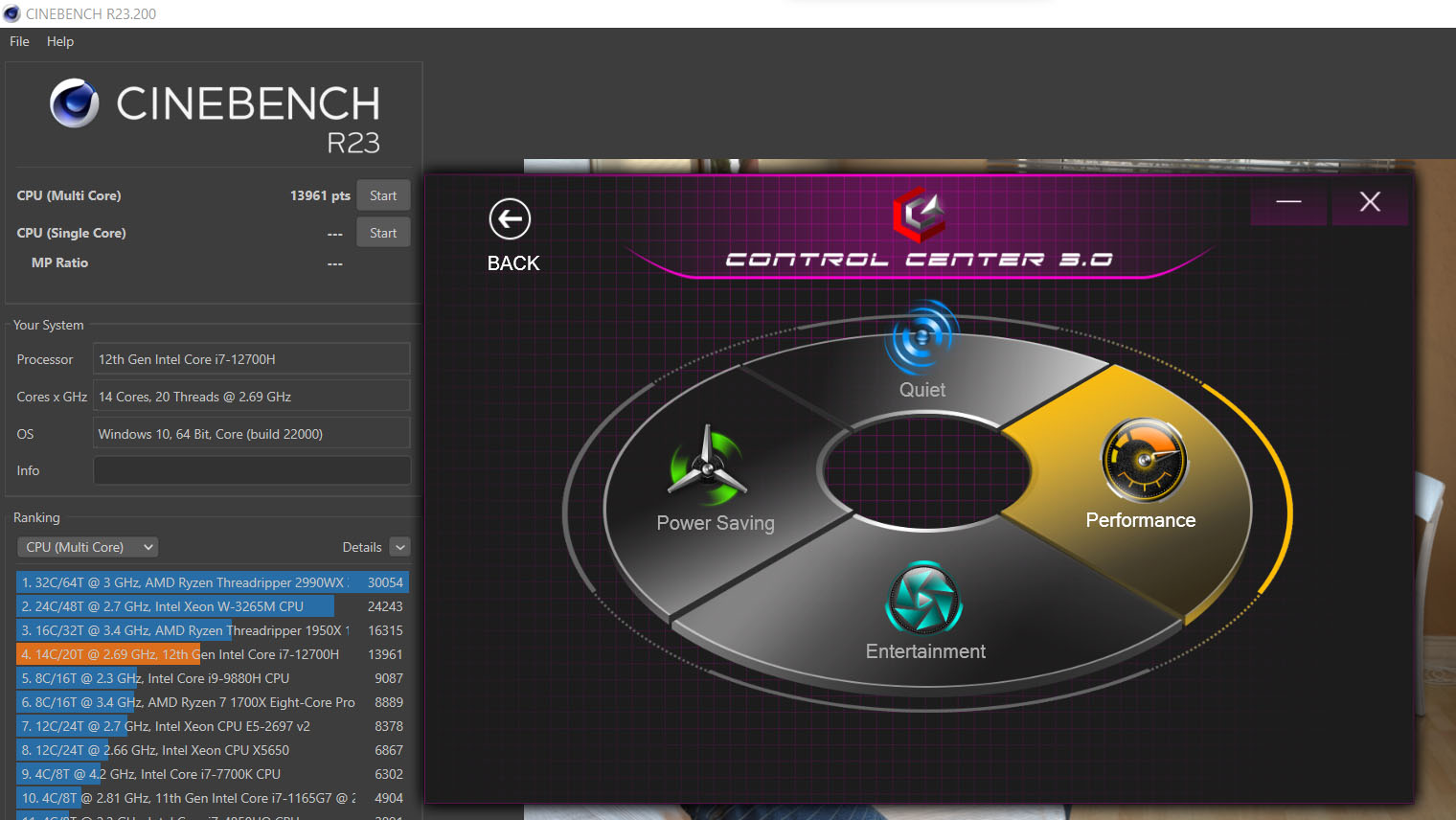Click the 30054 score in ranking
The image size is (1456, 820).
click(385, 582)
